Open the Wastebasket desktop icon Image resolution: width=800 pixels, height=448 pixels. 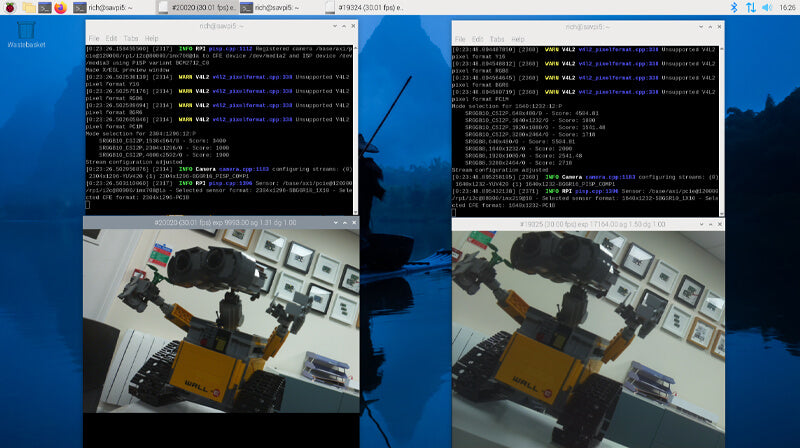[x=26, y=34]
